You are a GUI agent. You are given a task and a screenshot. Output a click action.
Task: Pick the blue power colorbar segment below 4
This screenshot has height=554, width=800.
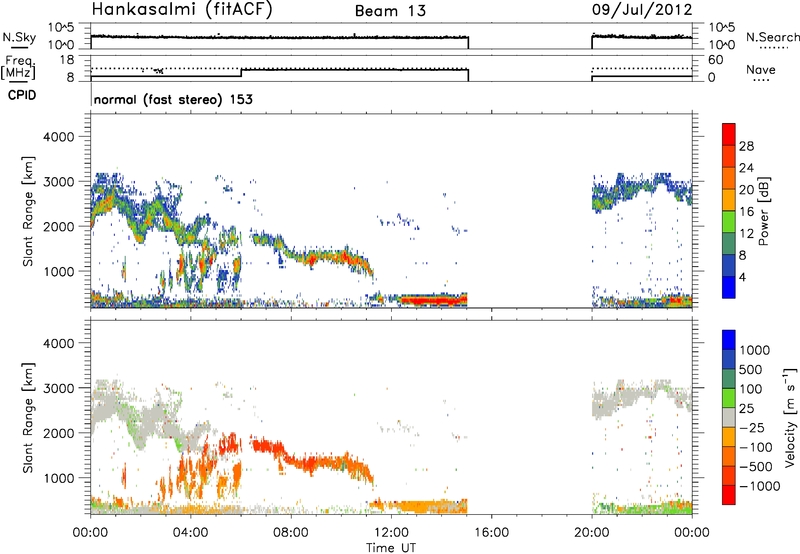(729, 287)
